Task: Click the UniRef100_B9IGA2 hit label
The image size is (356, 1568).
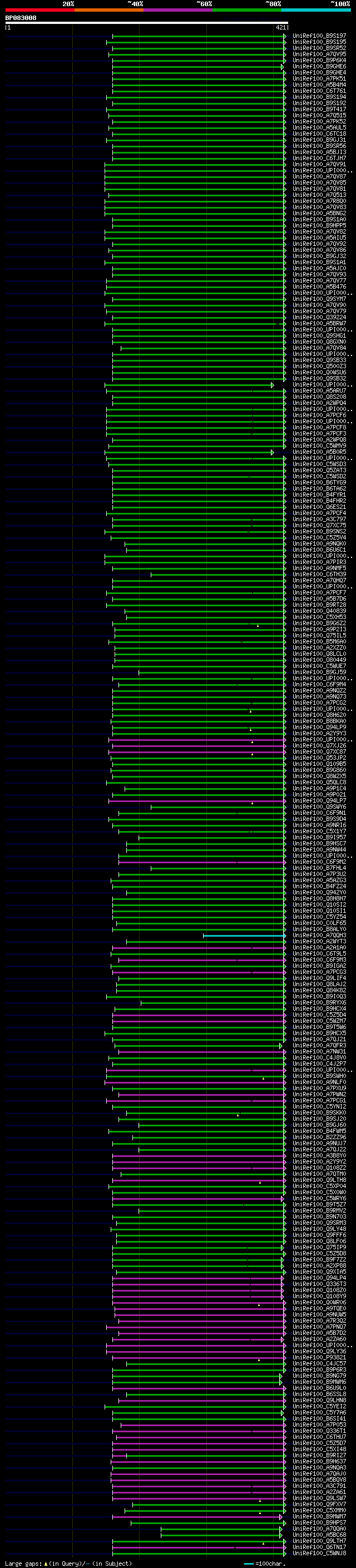Action: [x=319, y=966]
